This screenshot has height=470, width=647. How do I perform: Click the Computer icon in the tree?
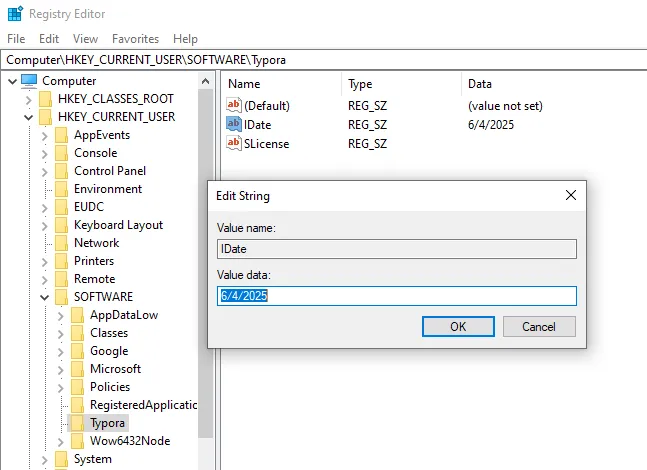point(29,81)
